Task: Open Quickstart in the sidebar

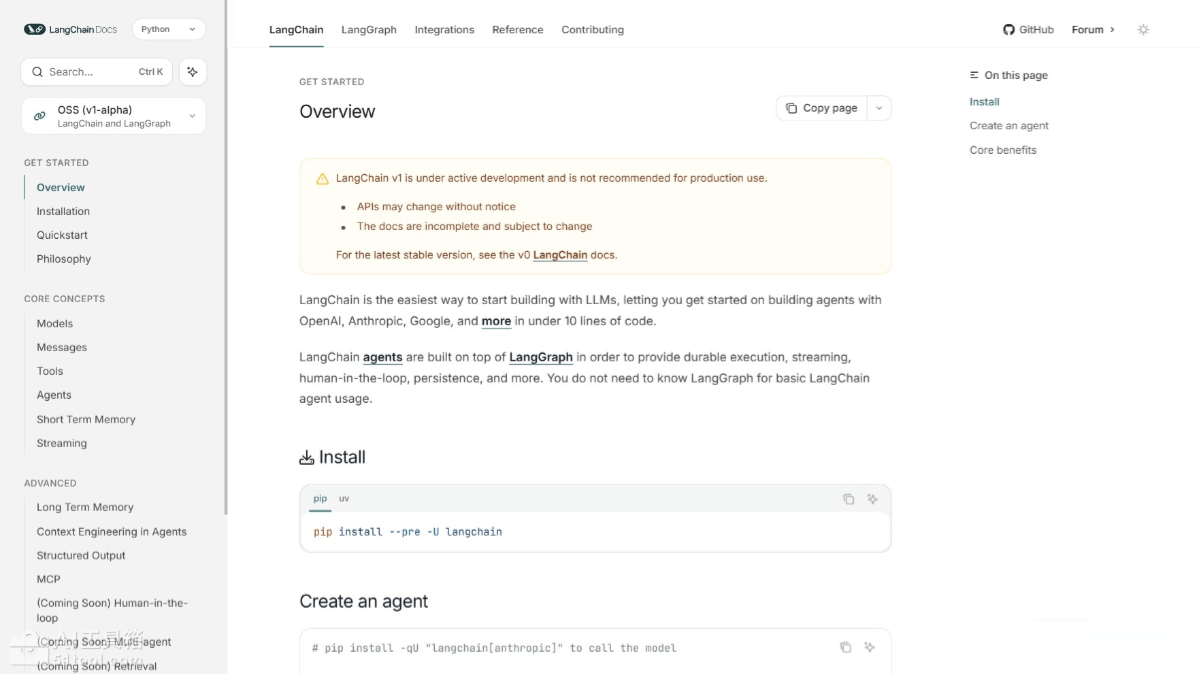Action: click(x=62, y=235)
